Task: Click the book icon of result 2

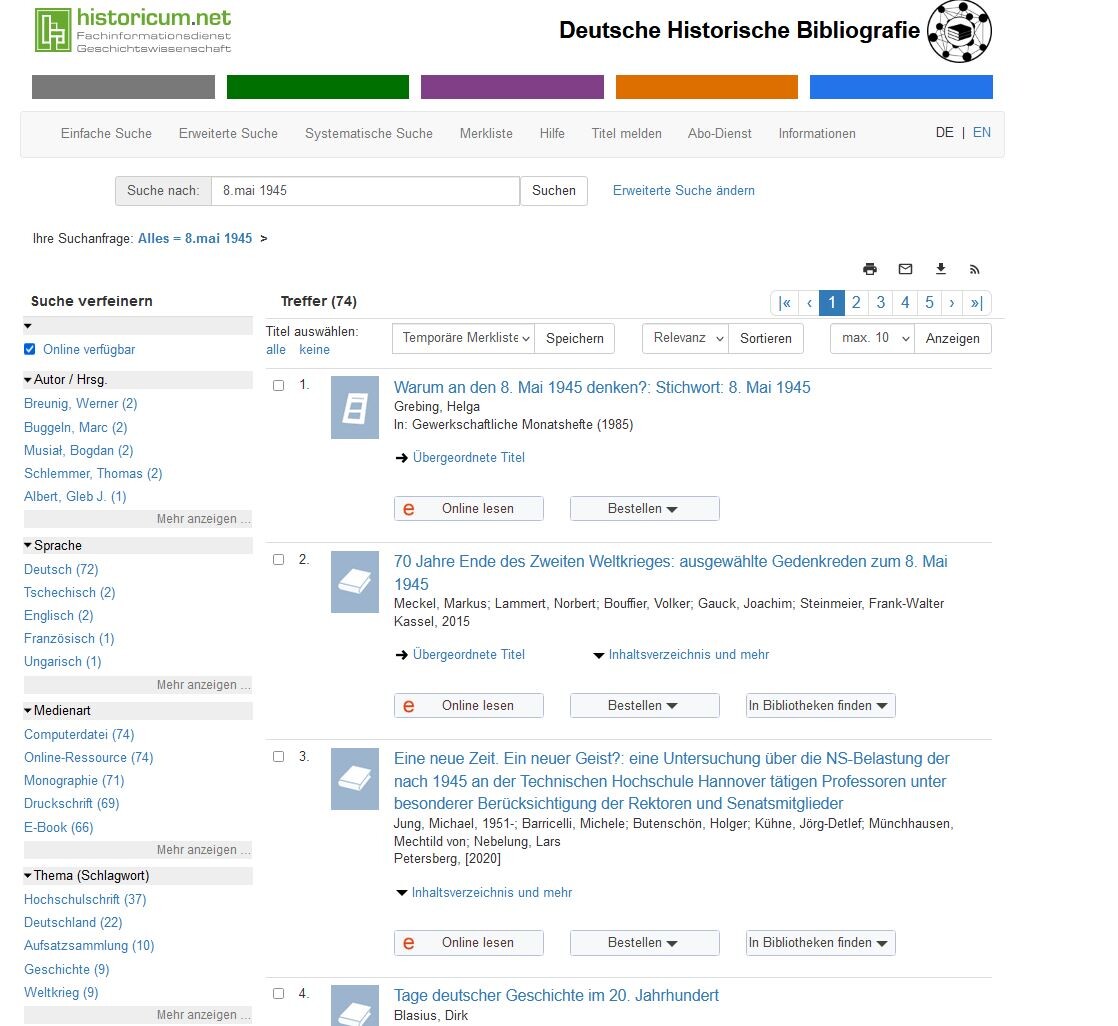Action: coord(355,582)
